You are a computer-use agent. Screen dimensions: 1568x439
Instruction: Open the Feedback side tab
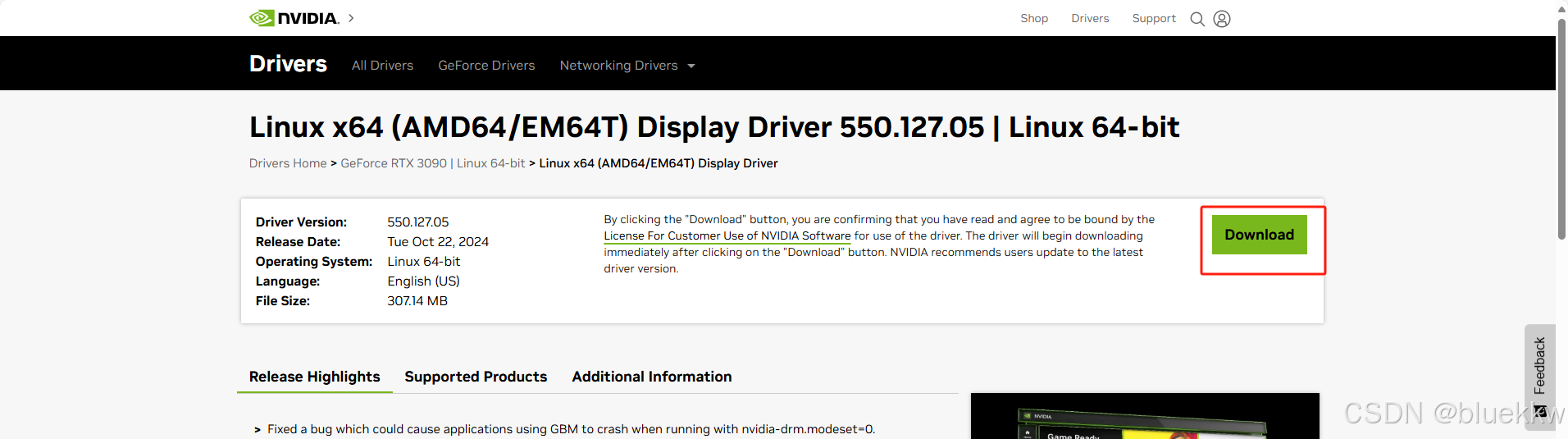click(1539, 376)
